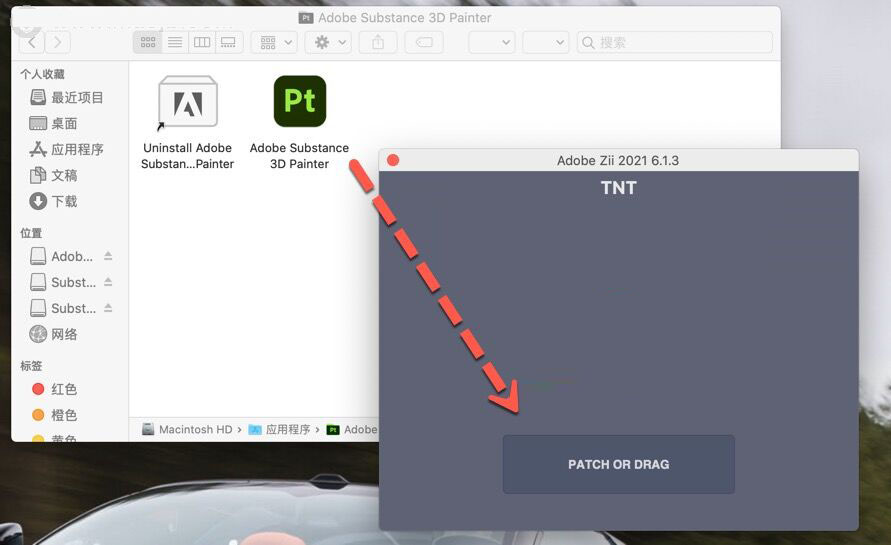The height and width of the screenshot is (545, 891).
Task: Select the Adob... volume in sidebar
Action: tap(61, 256)
